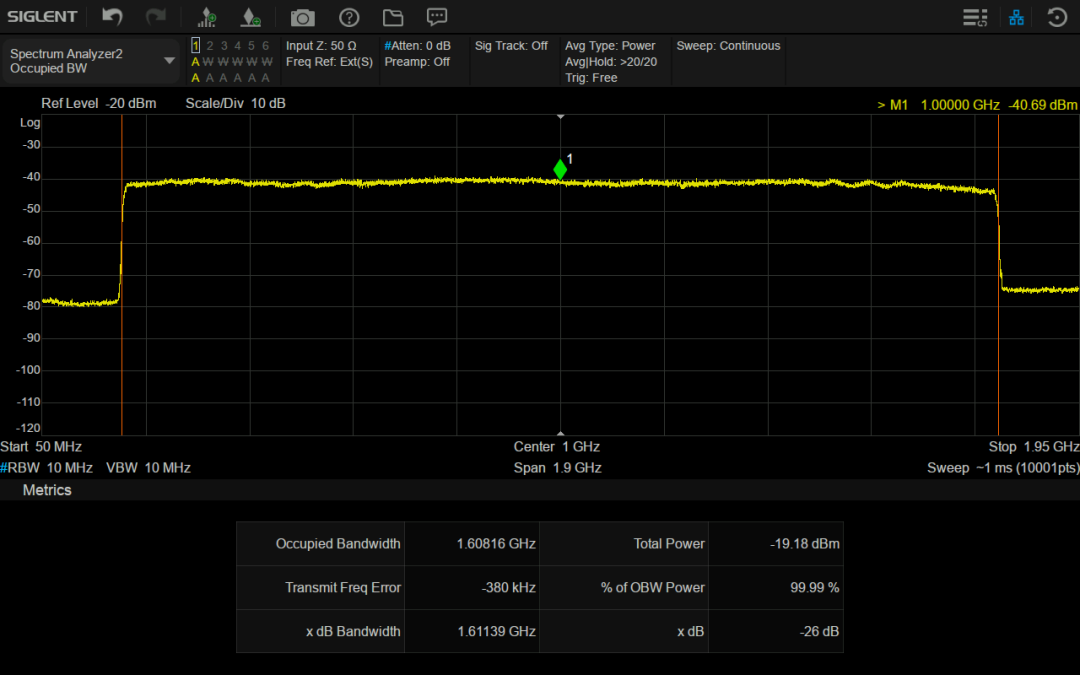The height and width of the screenshot is (675, 1080).
Task: Open the Sweep: Continuous setting
Action: click(728, 46)
